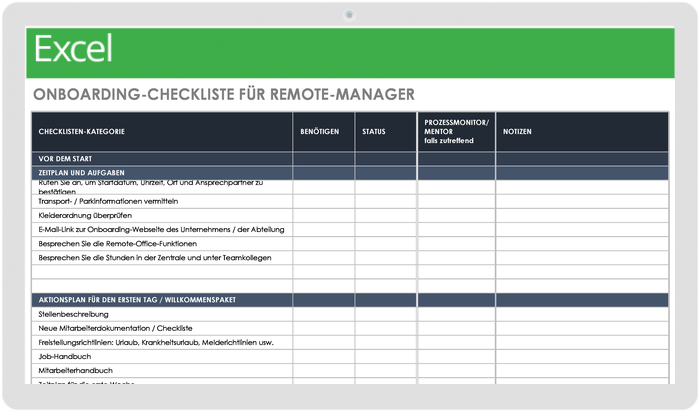Image resolution: width=700 pixels, height=412 pixels.
Task: Select 'Besprechen Sie die Stunden in der Zentrale' cell
Action: pos(162,258)
